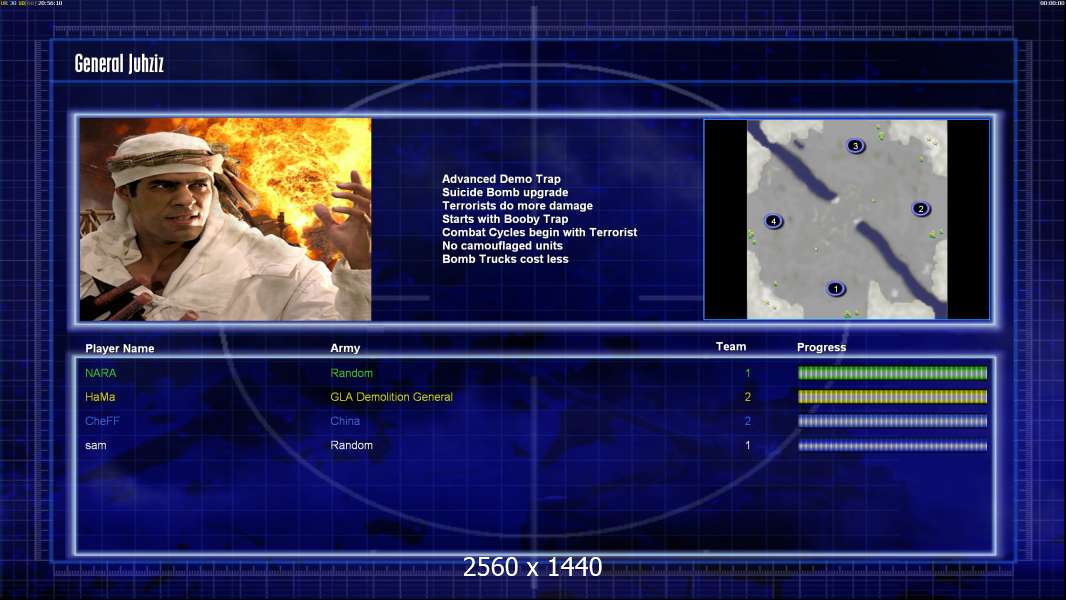Click the Army column header
Image resolution: width=1066 pixels, height=600 pixels.
point(345,348)
